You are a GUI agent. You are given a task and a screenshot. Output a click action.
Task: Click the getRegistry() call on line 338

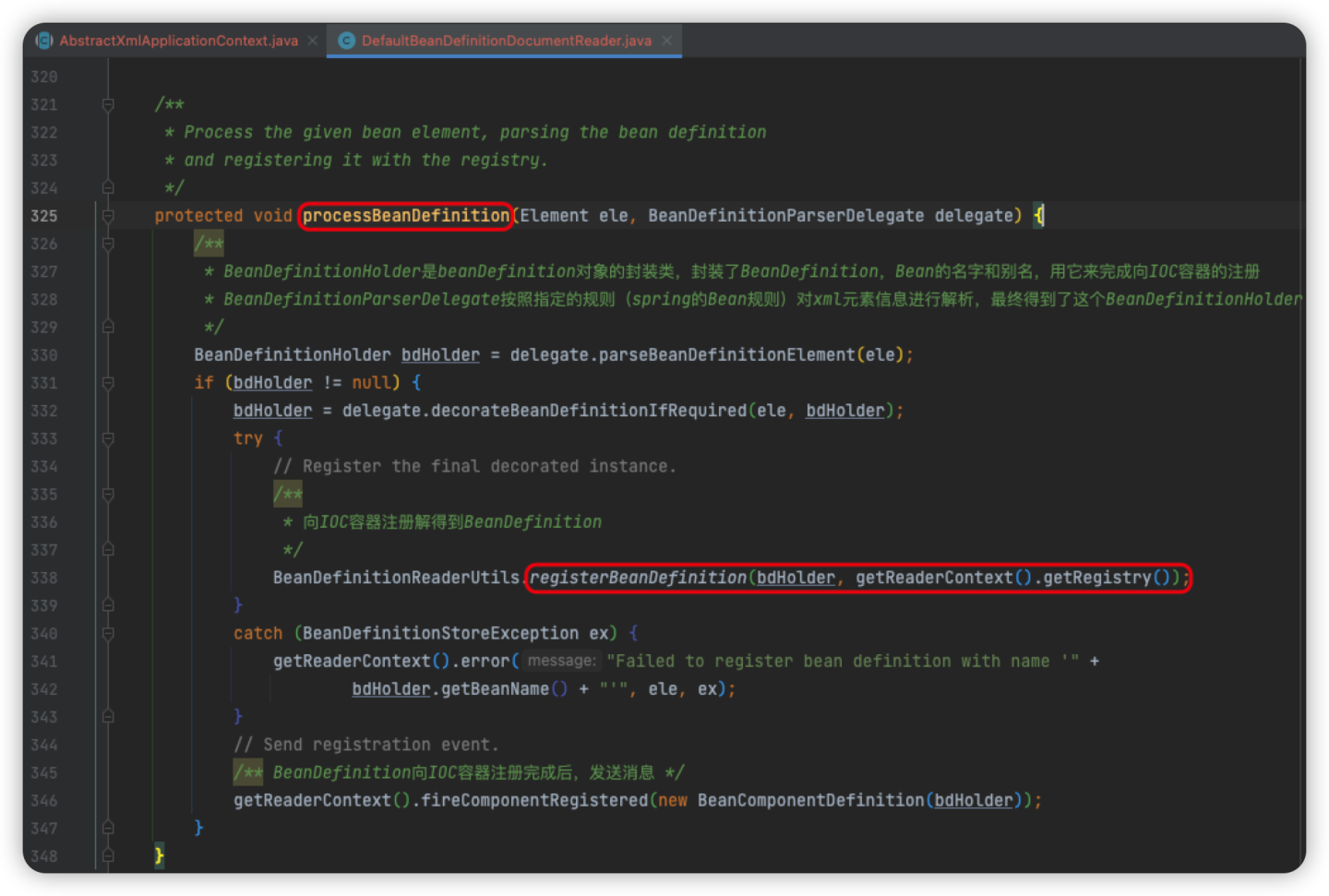1106,578
